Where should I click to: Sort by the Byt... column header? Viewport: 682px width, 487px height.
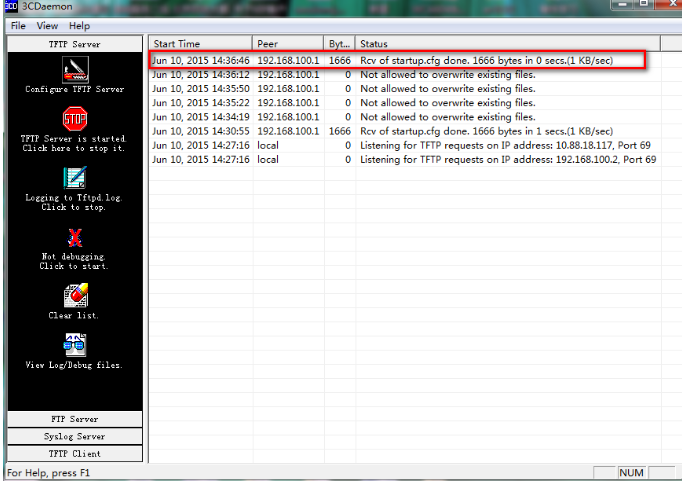339,43
